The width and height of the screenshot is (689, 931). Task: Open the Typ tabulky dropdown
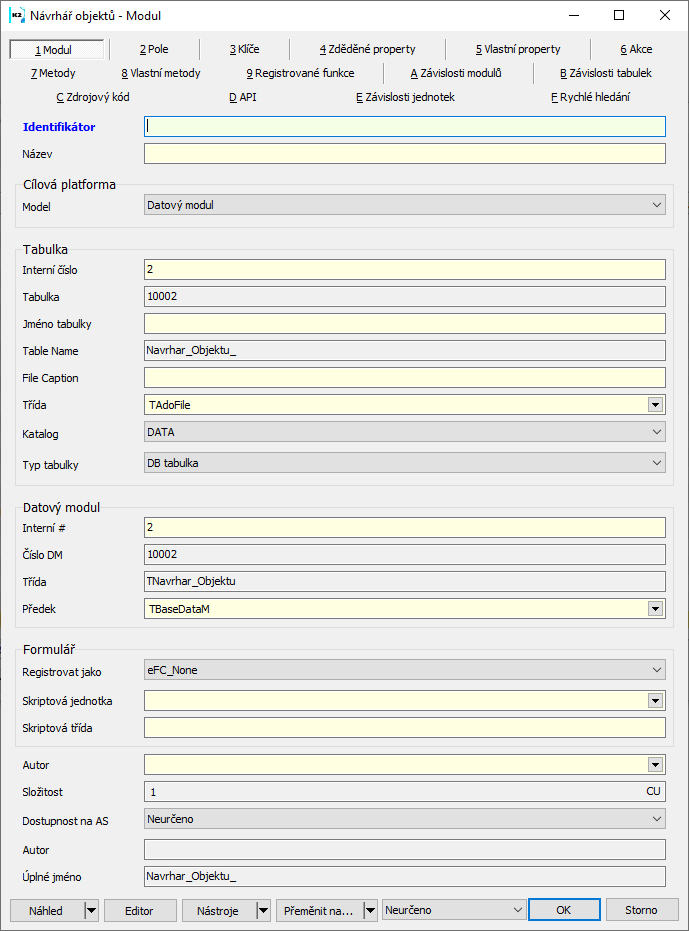pyautogui.click(x=405, y=463)
